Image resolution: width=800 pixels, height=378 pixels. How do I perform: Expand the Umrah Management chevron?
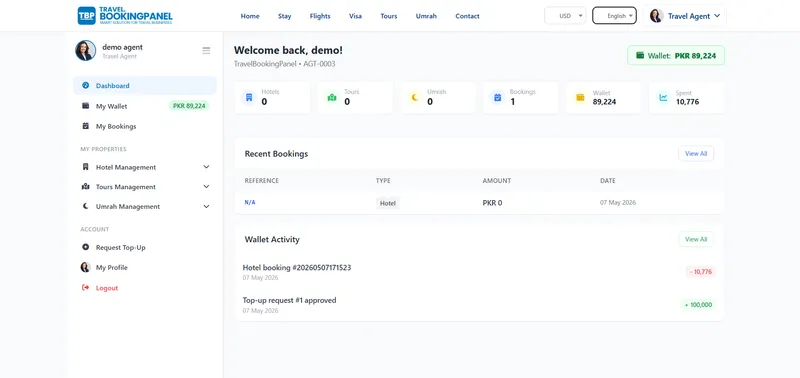click(x=206, y=207)
